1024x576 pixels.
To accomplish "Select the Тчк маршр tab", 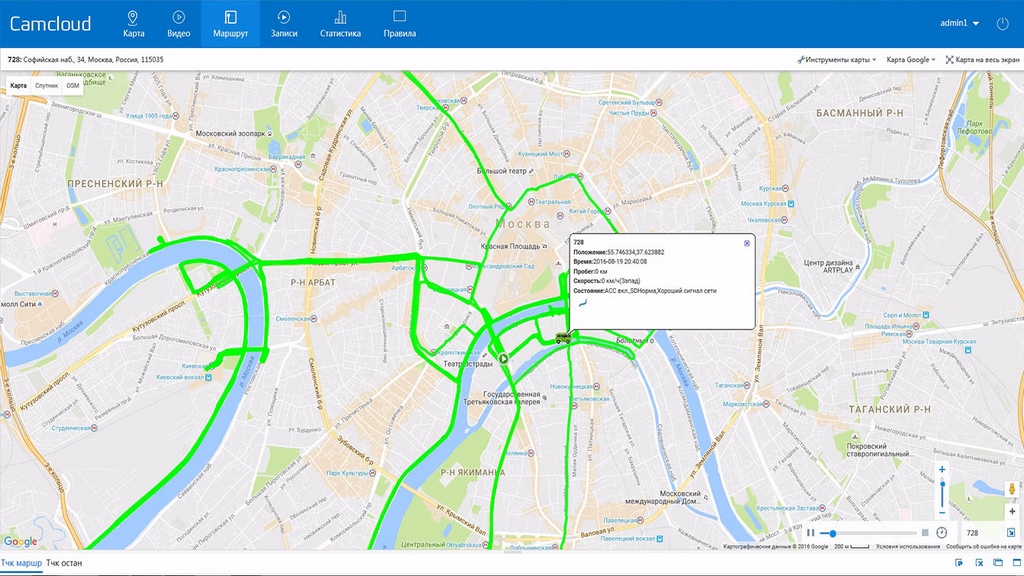I will (x=21, y=564).
